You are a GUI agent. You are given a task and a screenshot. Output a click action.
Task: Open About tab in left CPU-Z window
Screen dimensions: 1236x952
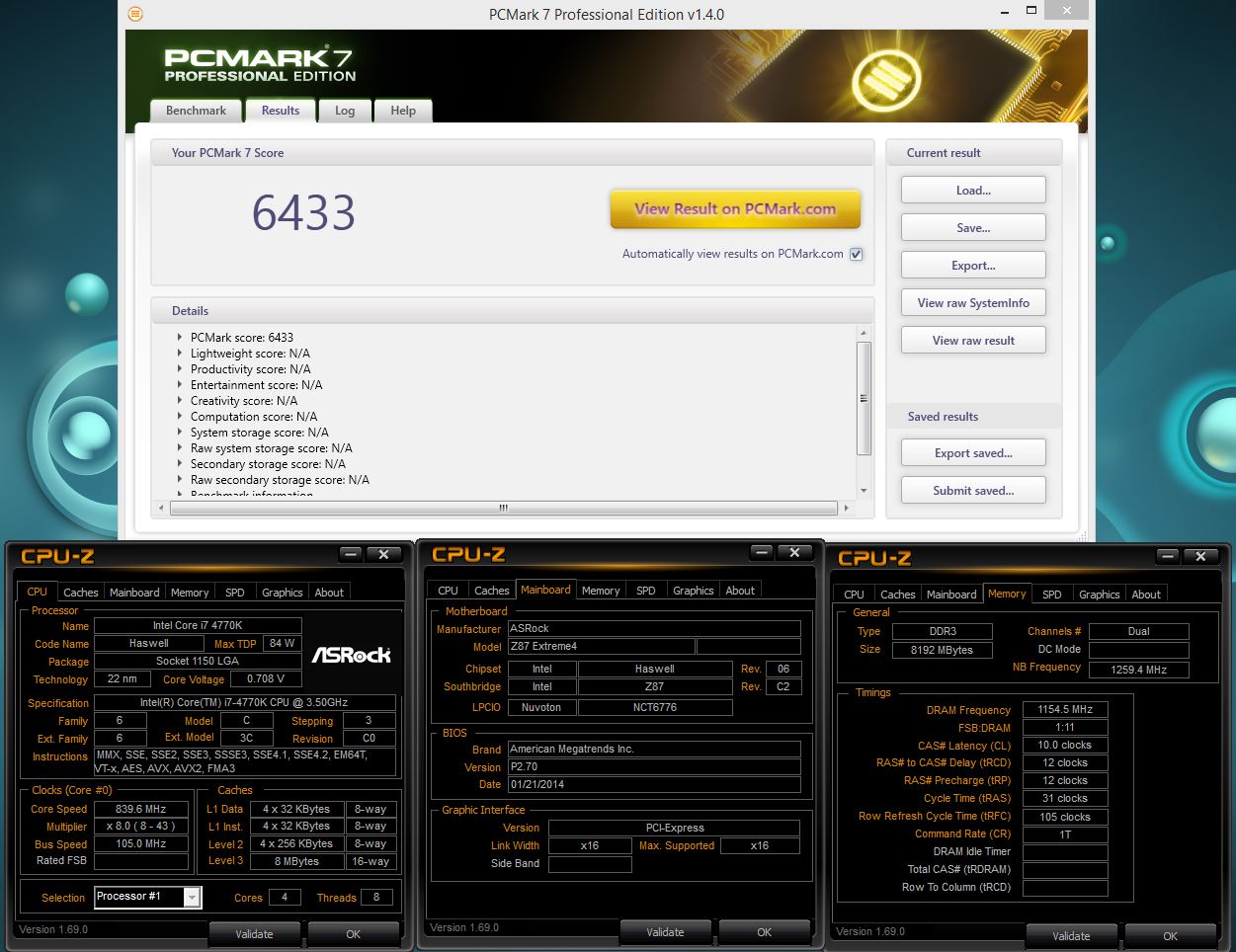coord(329,593)
